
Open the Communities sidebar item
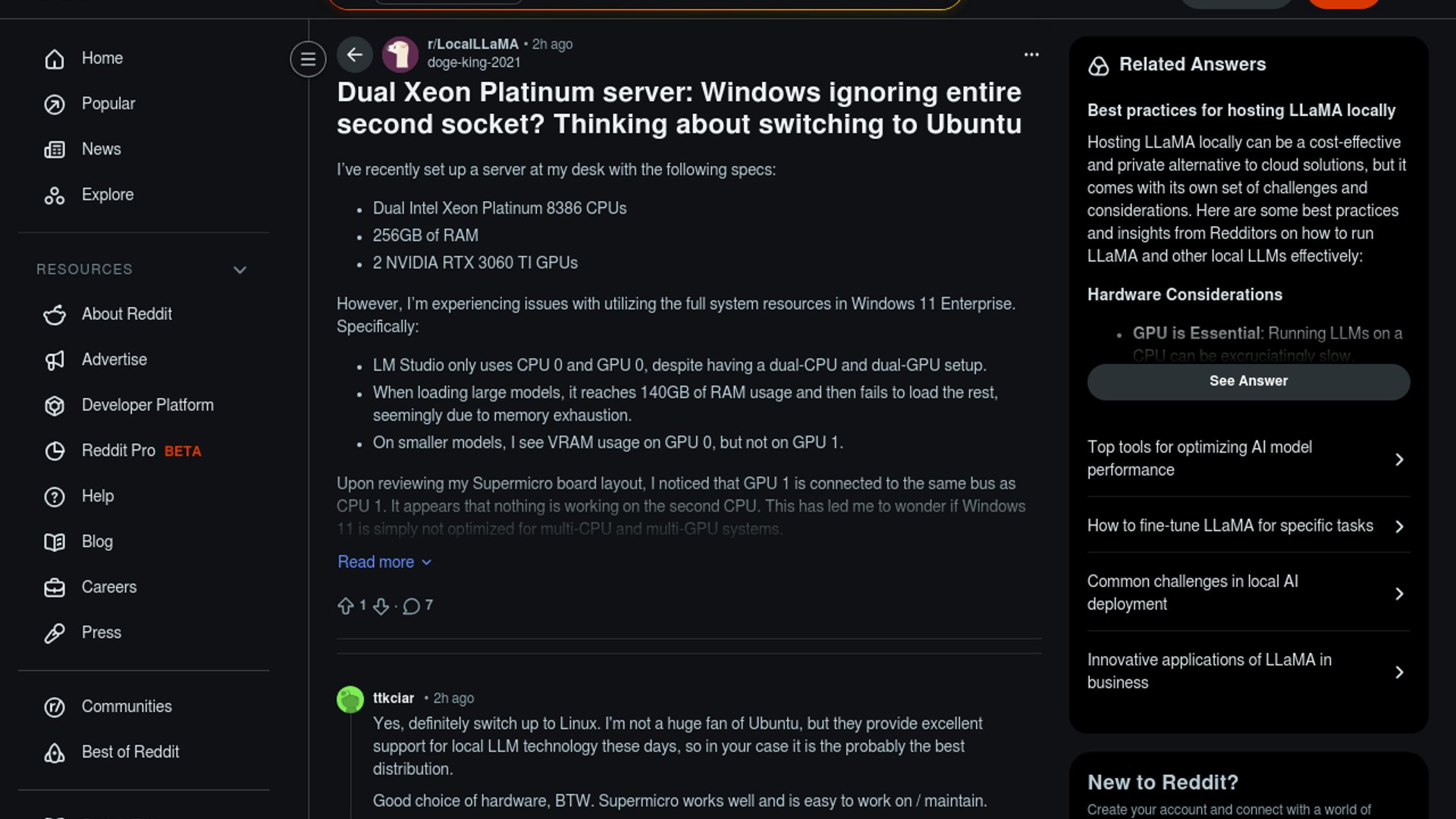[x=127, y=707]
